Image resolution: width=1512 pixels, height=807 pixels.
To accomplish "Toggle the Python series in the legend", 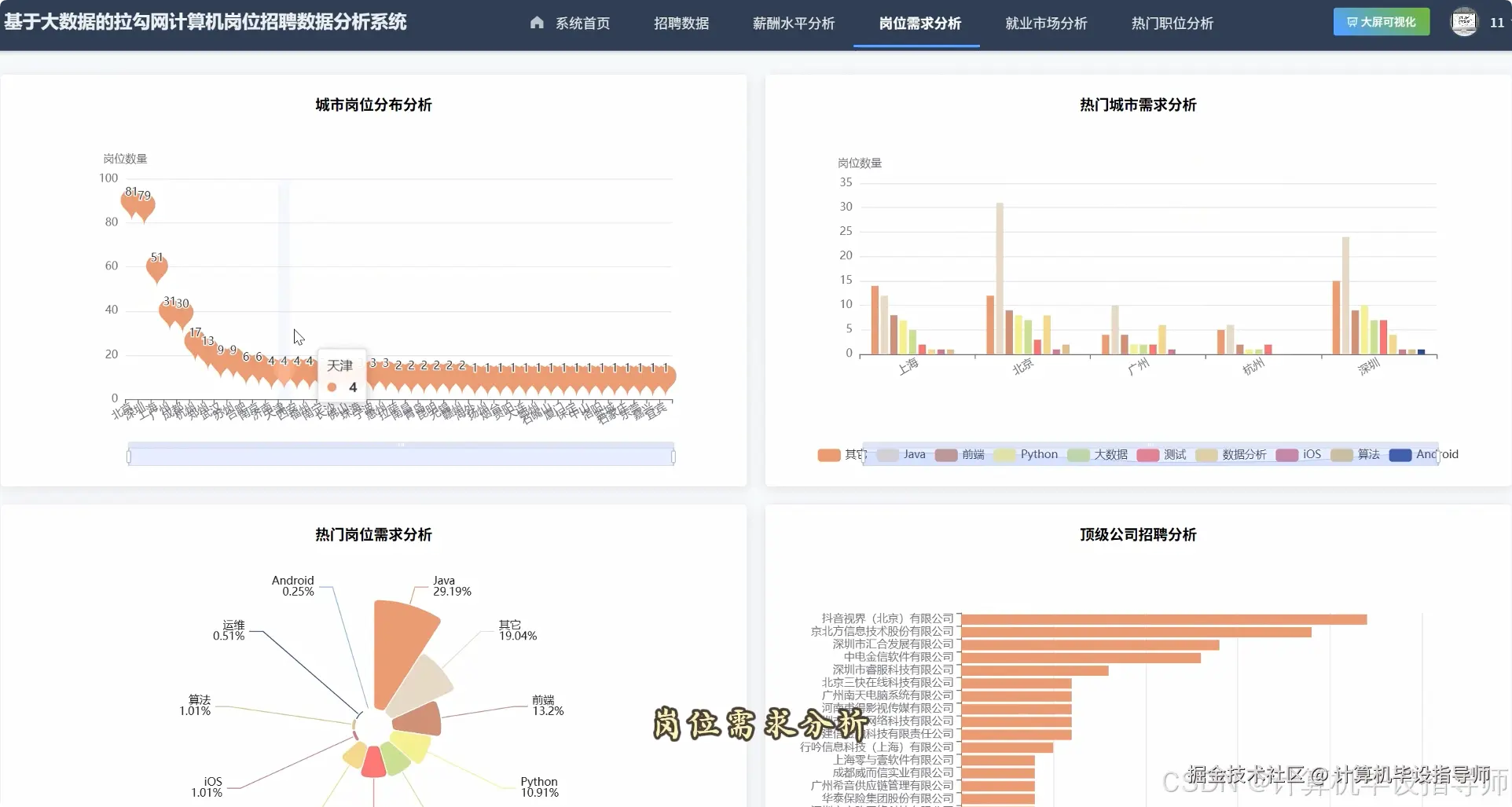I will (x=1026, y=455).
